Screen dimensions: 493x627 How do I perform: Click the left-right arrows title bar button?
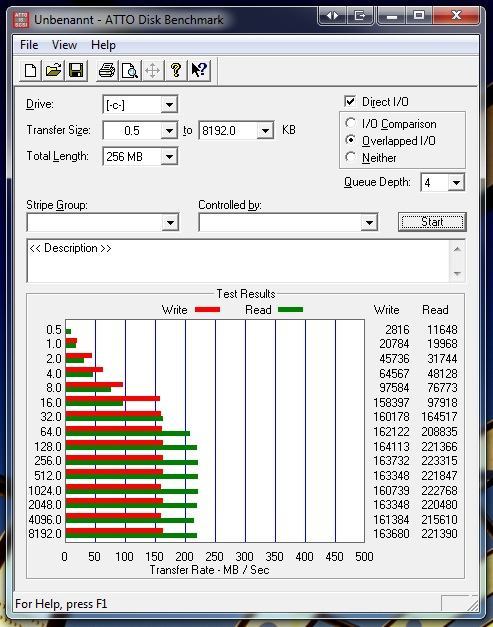pos(332,16)
